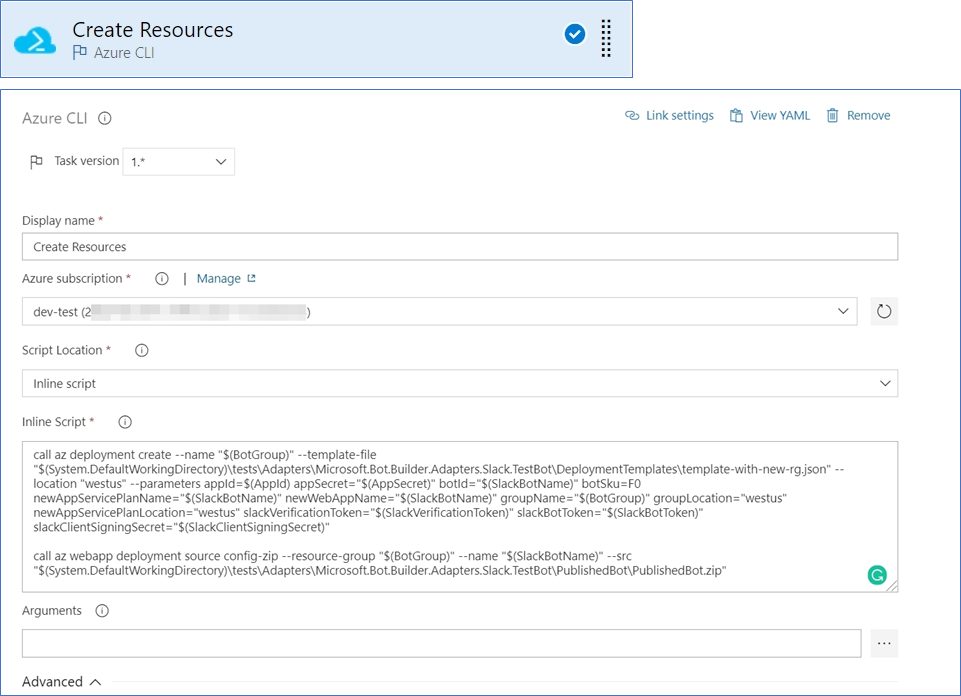The image size is (961, 696).
Task: Click the blue checkmark on Create Resources task
Action: (x=575, y=34)
